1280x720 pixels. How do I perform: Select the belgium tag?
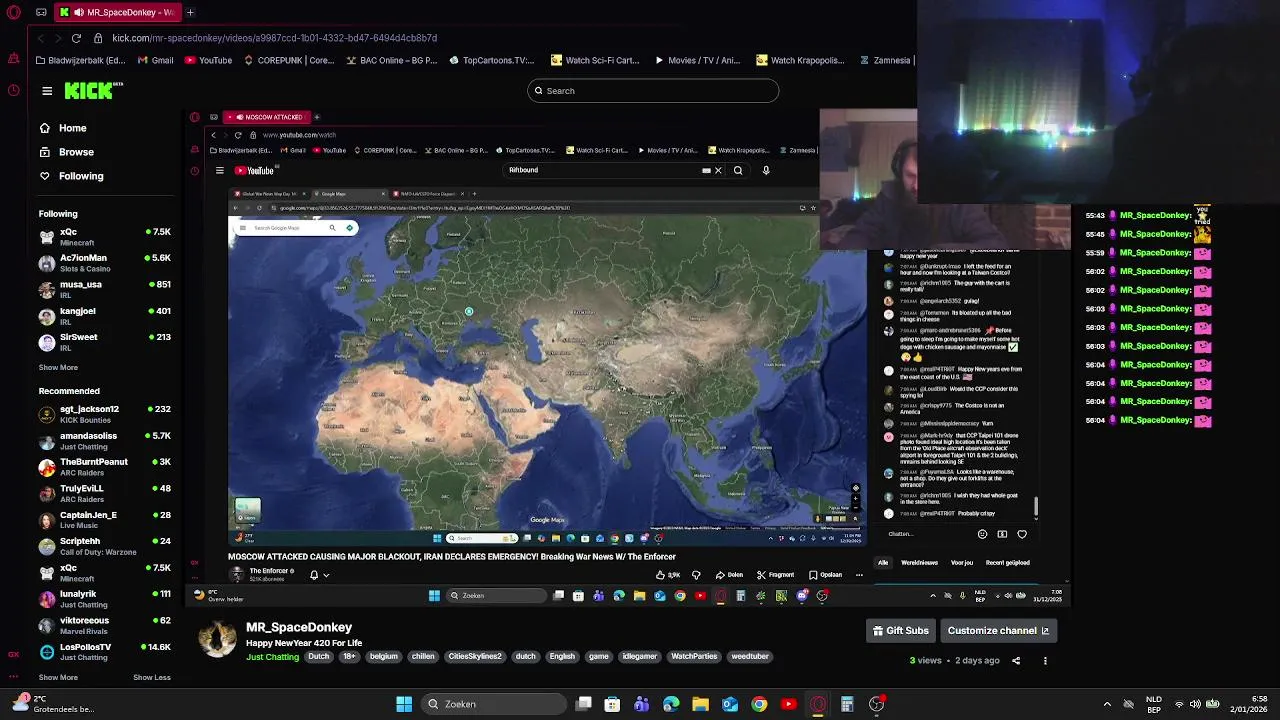click(383, 657)
